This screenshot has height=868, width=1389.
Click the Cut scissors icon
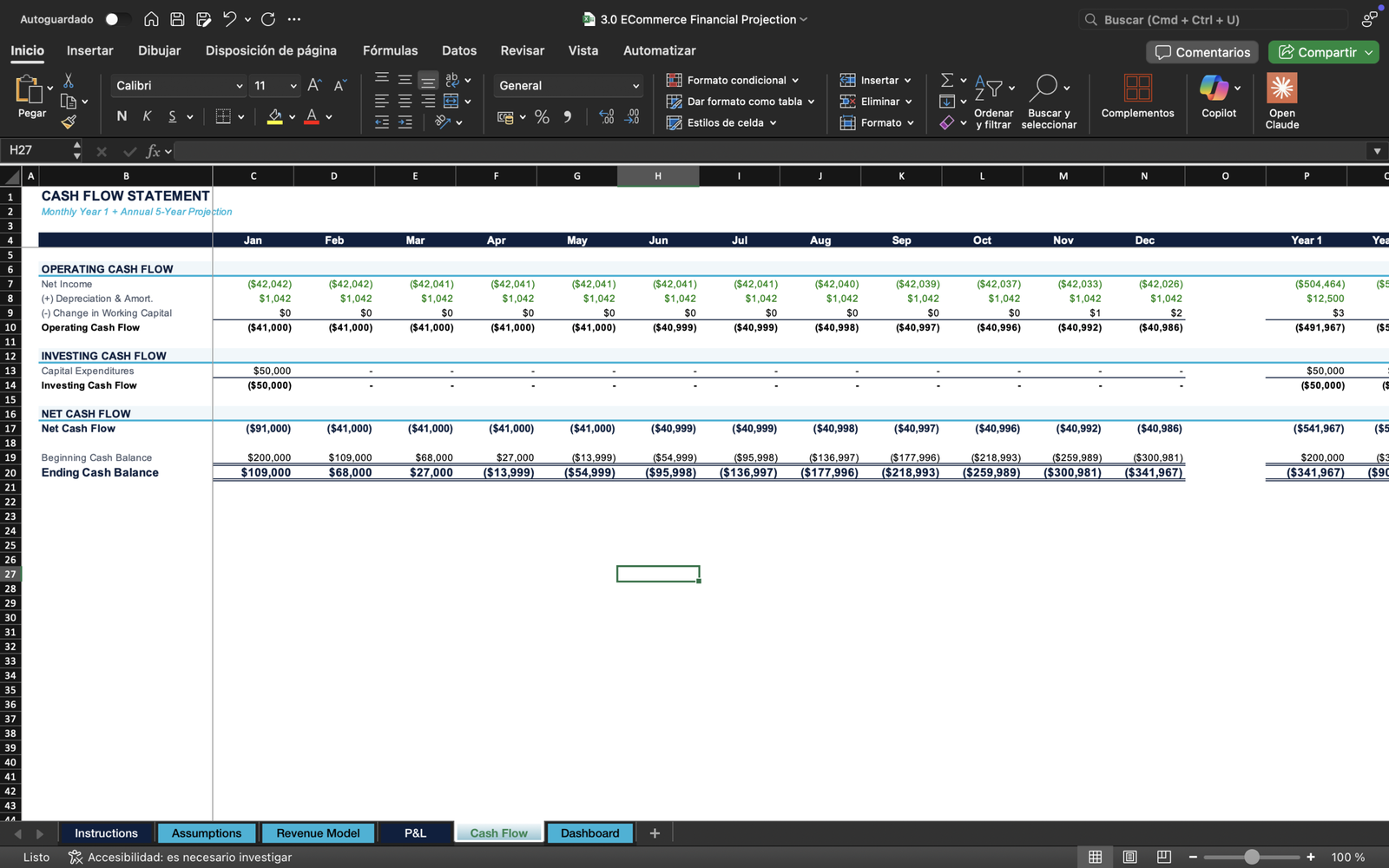69,81
